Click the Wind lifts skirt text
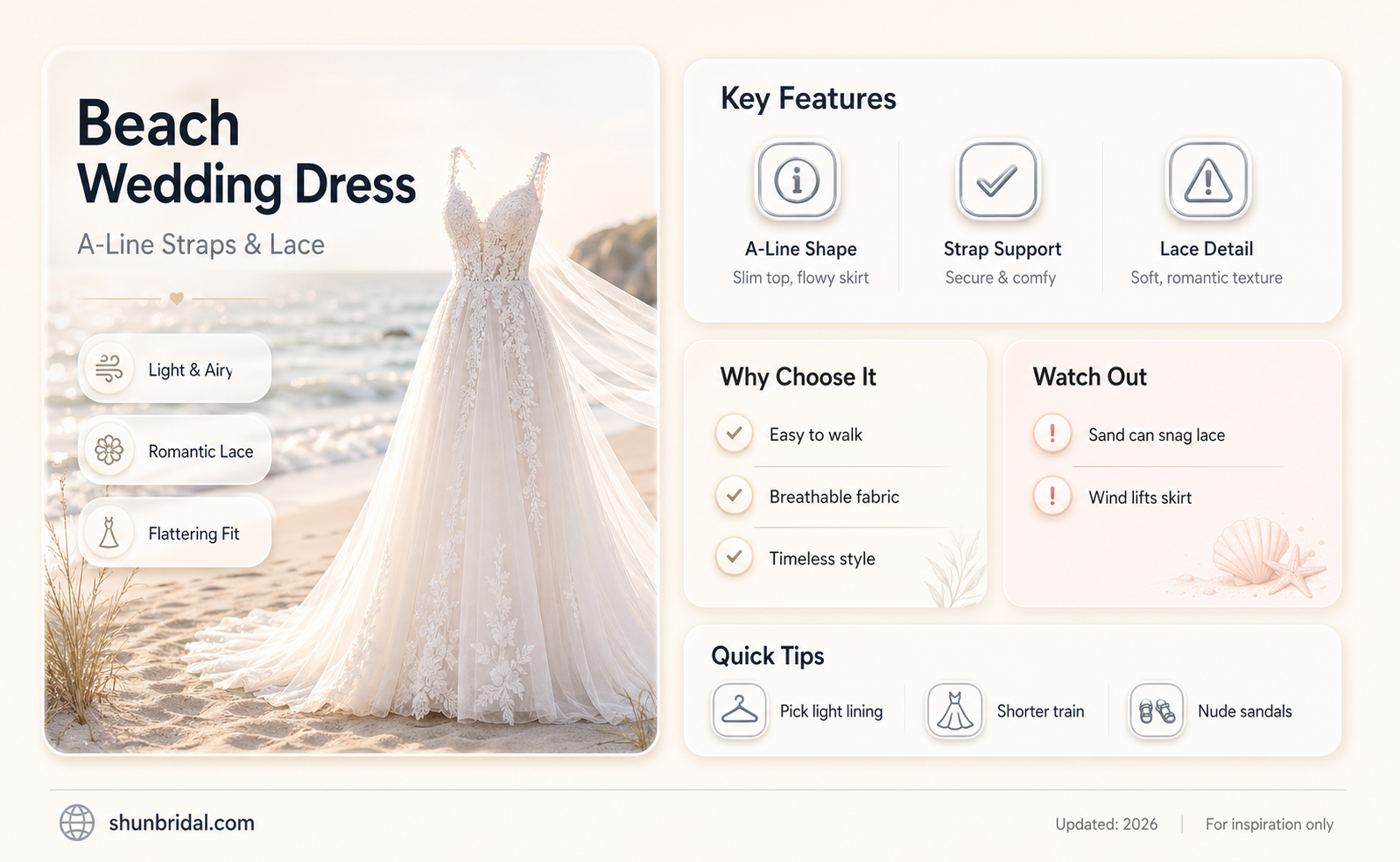Screen dimensions: 1400x862 point(1139,498)
